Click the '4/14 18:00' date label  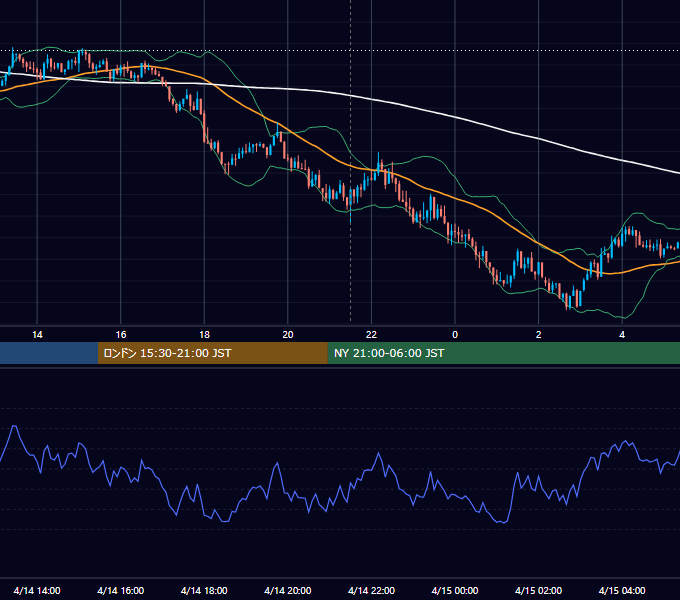pyautogui.click(x=204, y=590)
